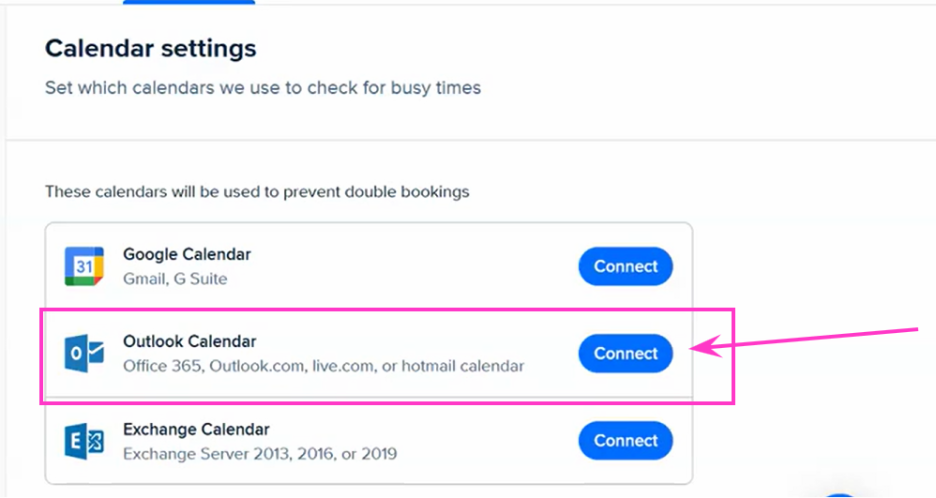The width and height of the screenshot is (936, 498).
Task: Click the Google Calendar logo icon
Action: 84,266
